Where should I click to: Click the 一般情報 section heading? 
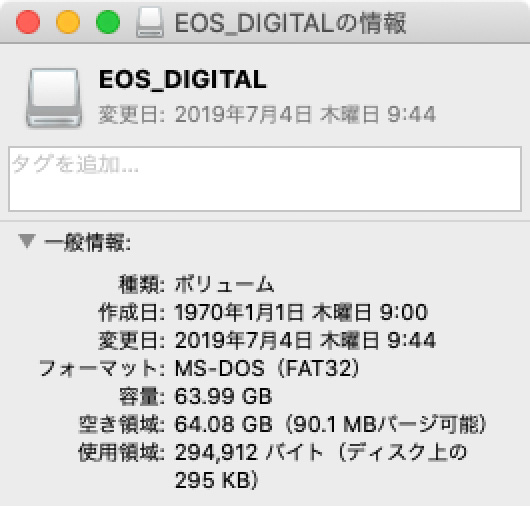click(88, 242)
